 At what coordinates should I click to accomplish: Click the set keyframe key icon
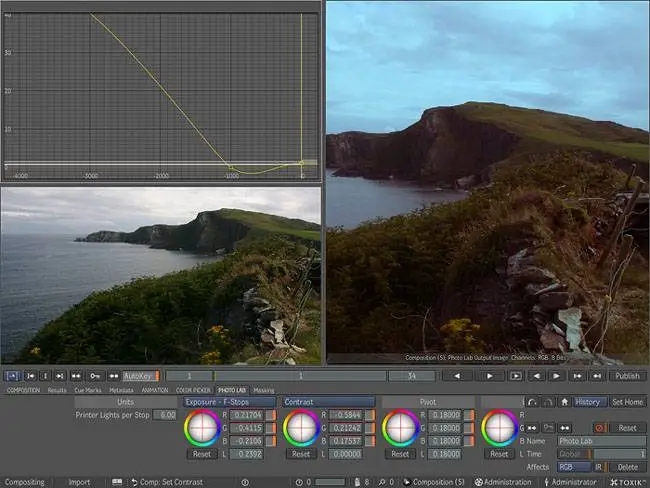click(93, 376)
